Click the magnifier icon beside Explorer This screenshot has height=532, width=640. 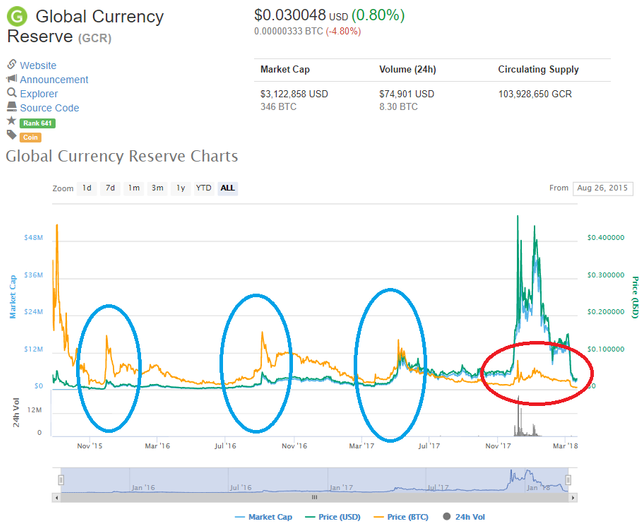12,92
